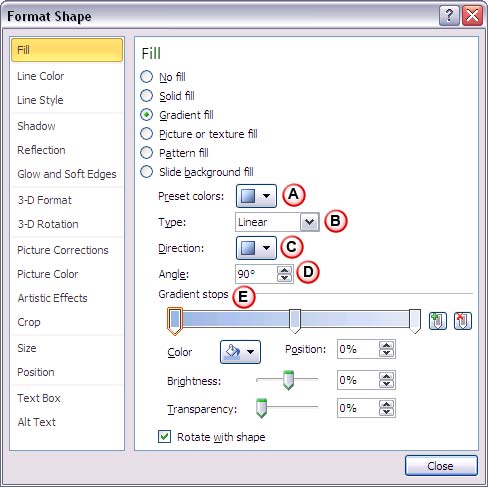
Task: Open the Help question mark button
Action: [x=449, y=16]
